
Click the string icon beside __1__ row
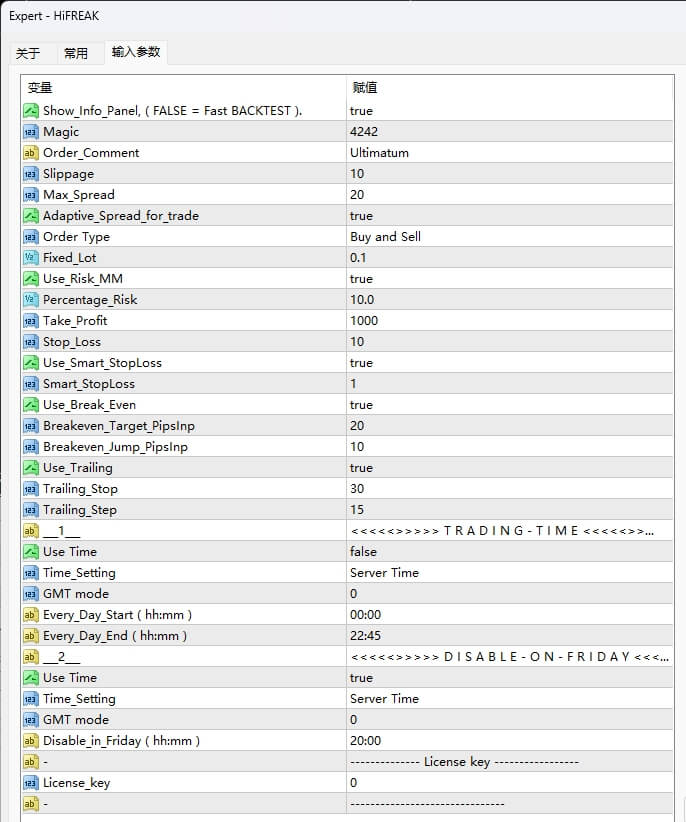pyautogui.click(x=31, y=531)
